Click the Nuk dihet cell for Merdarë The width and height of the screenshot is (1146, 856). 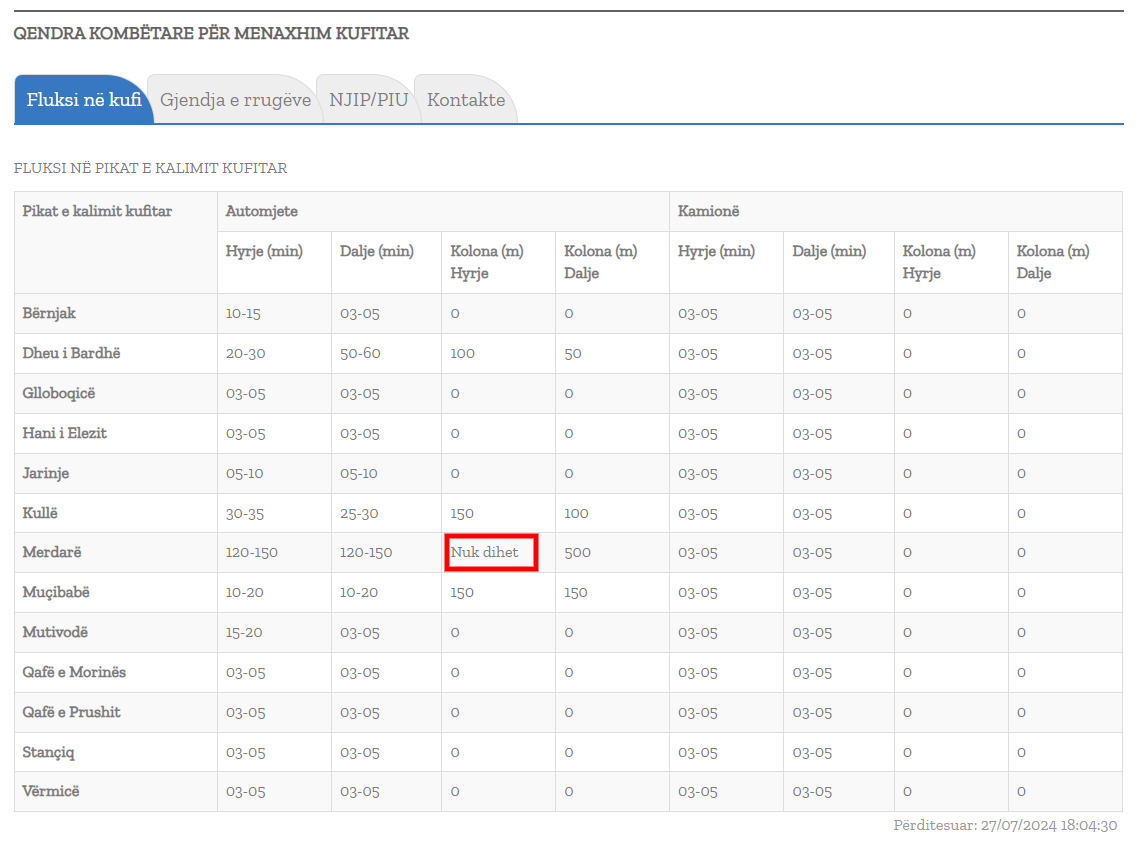click(x=485, y=552)
